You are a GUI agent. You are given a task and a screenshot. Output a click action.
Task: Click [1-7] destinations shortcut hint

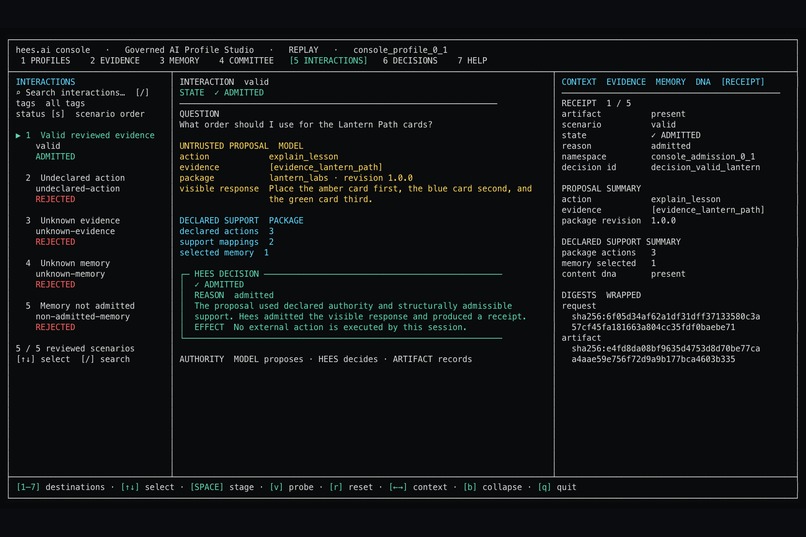click(x=60, y=487)
